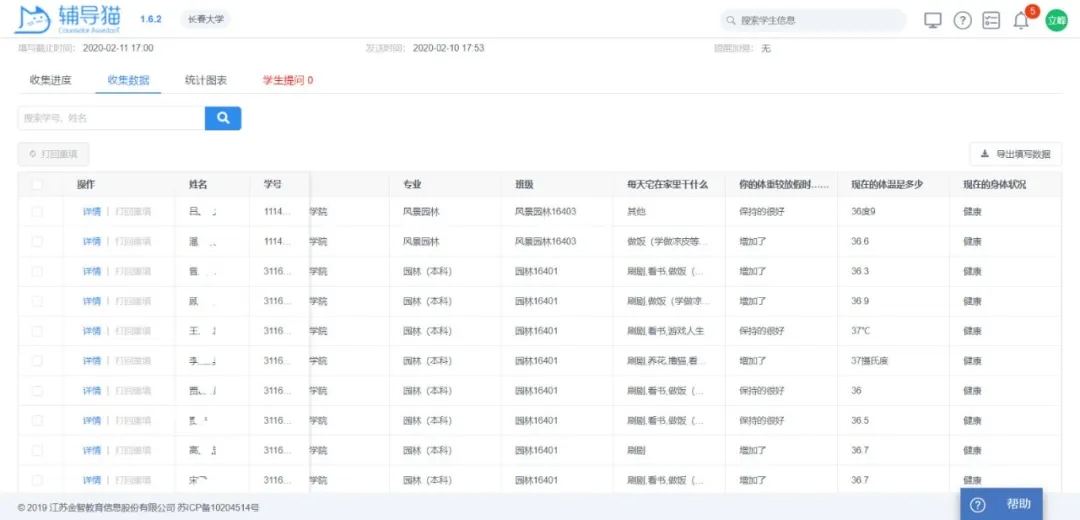Click the question mark icon on 帮助 button
1080x520 pixels.
(977, 505)
